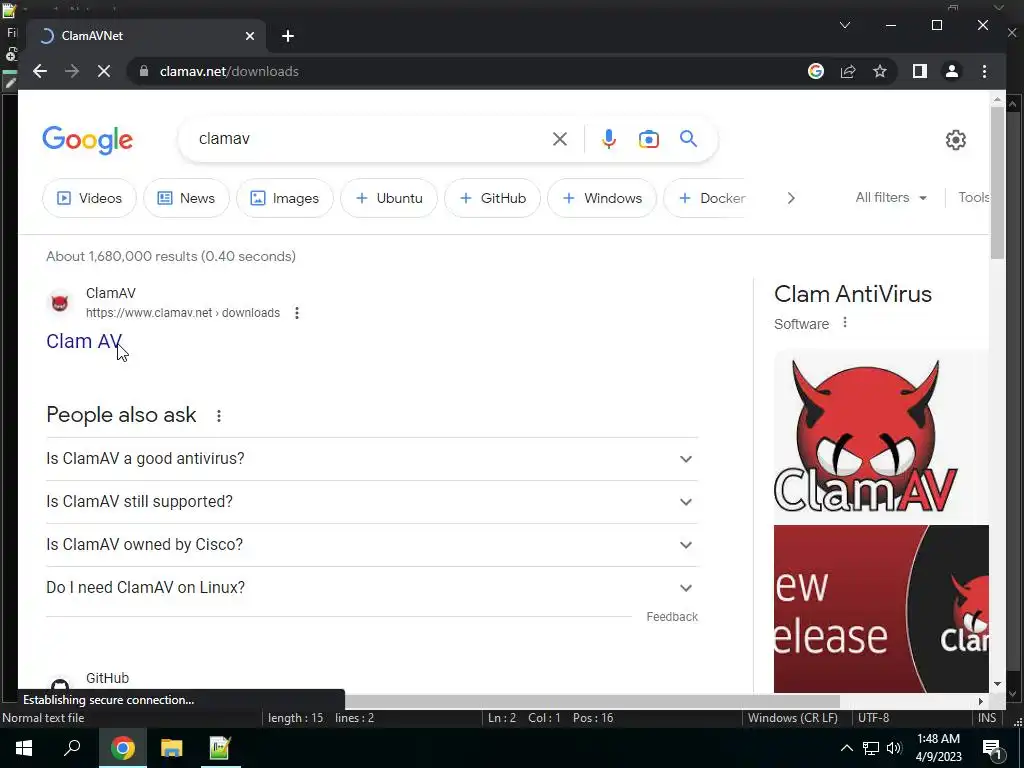1024x768 pixels.
Task: Open Chrome side panel
Action: pos(920,71)
